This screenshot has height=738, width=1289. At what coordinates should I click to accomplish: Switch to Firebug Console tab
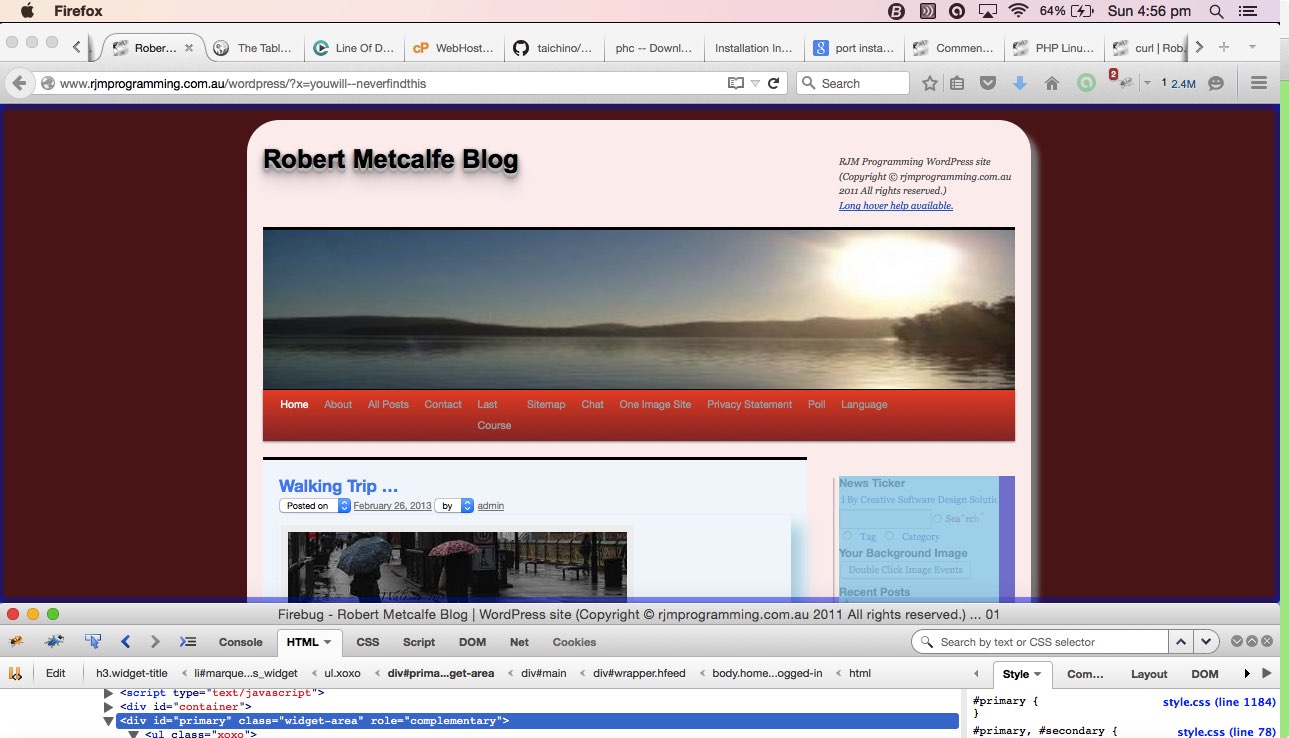click(x=241, y=642)
